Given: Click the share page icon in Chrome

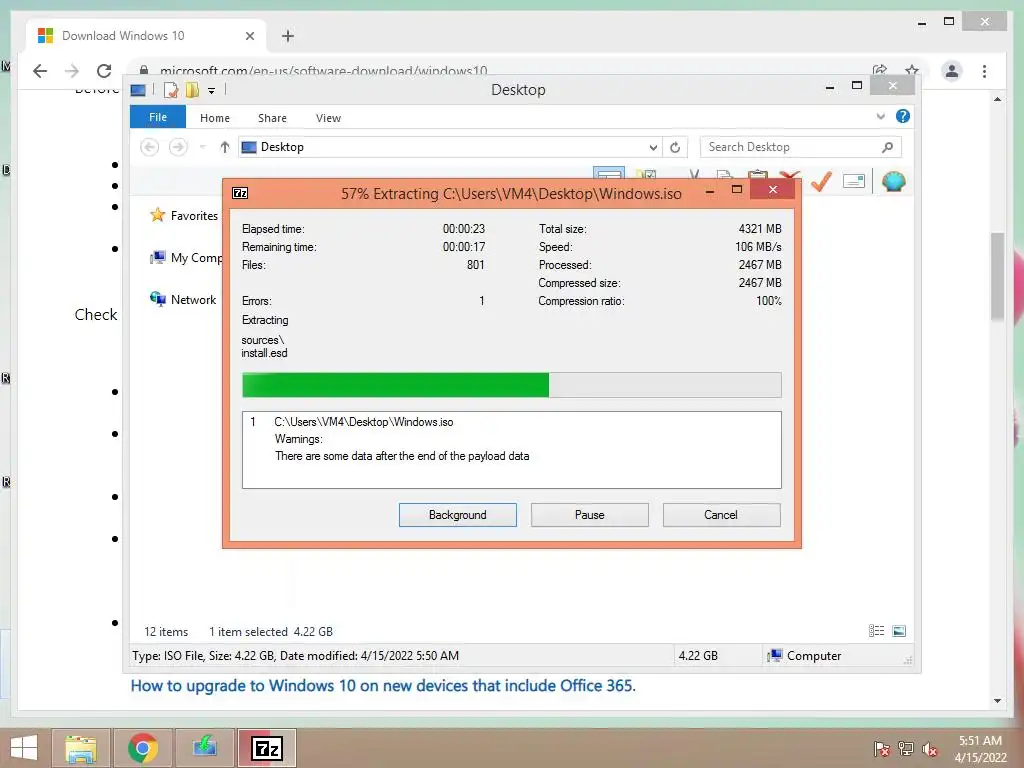Looking at the screenshot, I should (x=880, y=70).
